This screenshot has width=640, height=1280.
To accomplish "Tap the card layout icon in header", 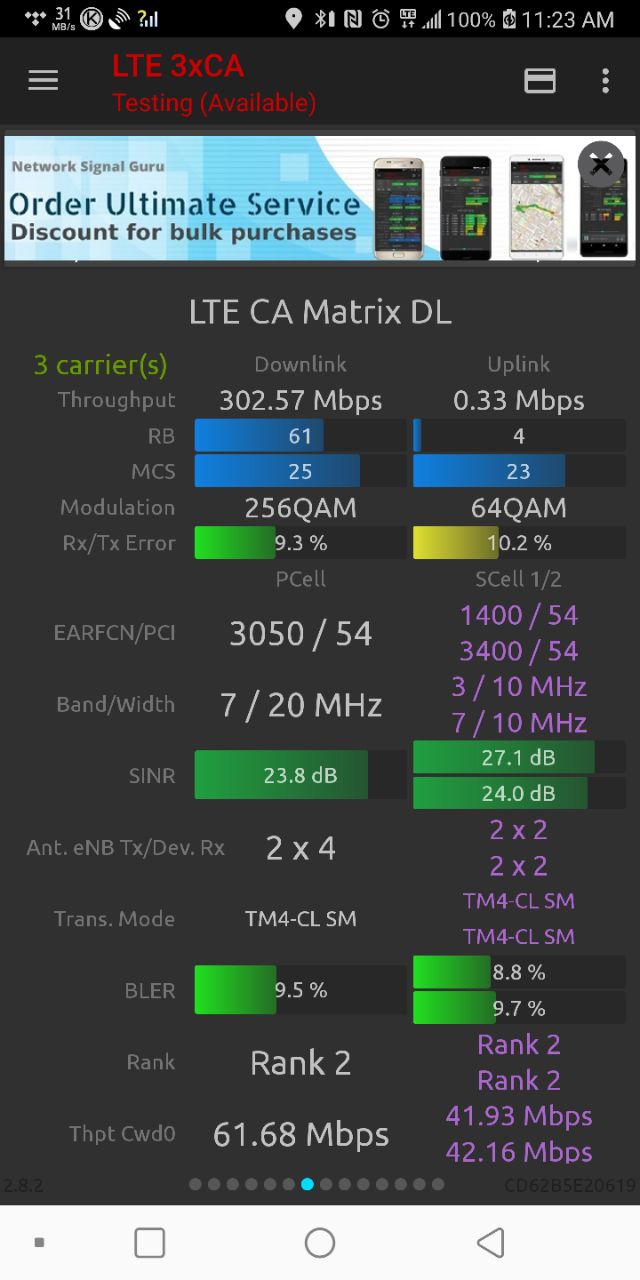I will (x=540, y=81).
